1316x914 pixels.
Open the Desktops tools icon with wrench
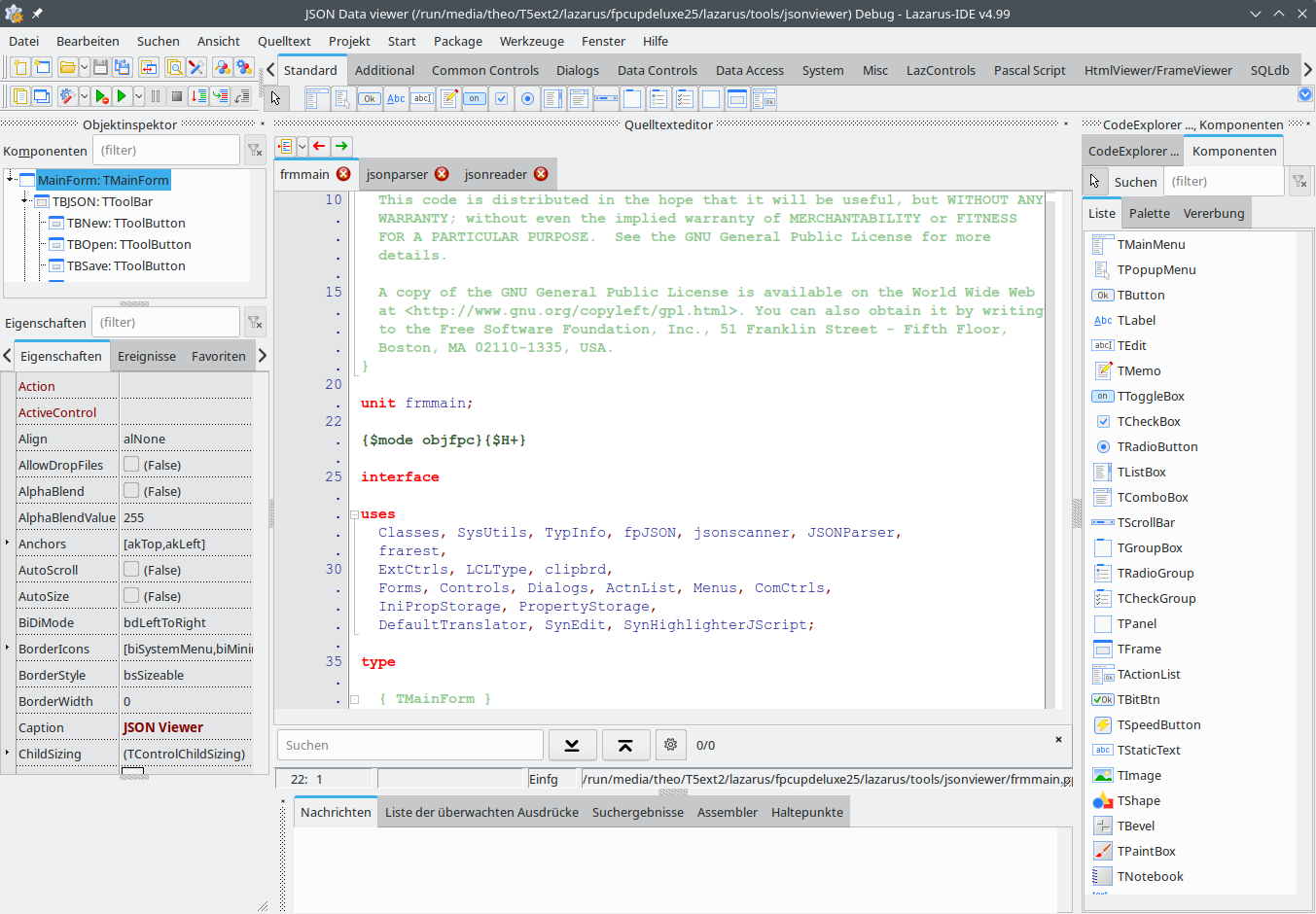click(x=196, y=67)
